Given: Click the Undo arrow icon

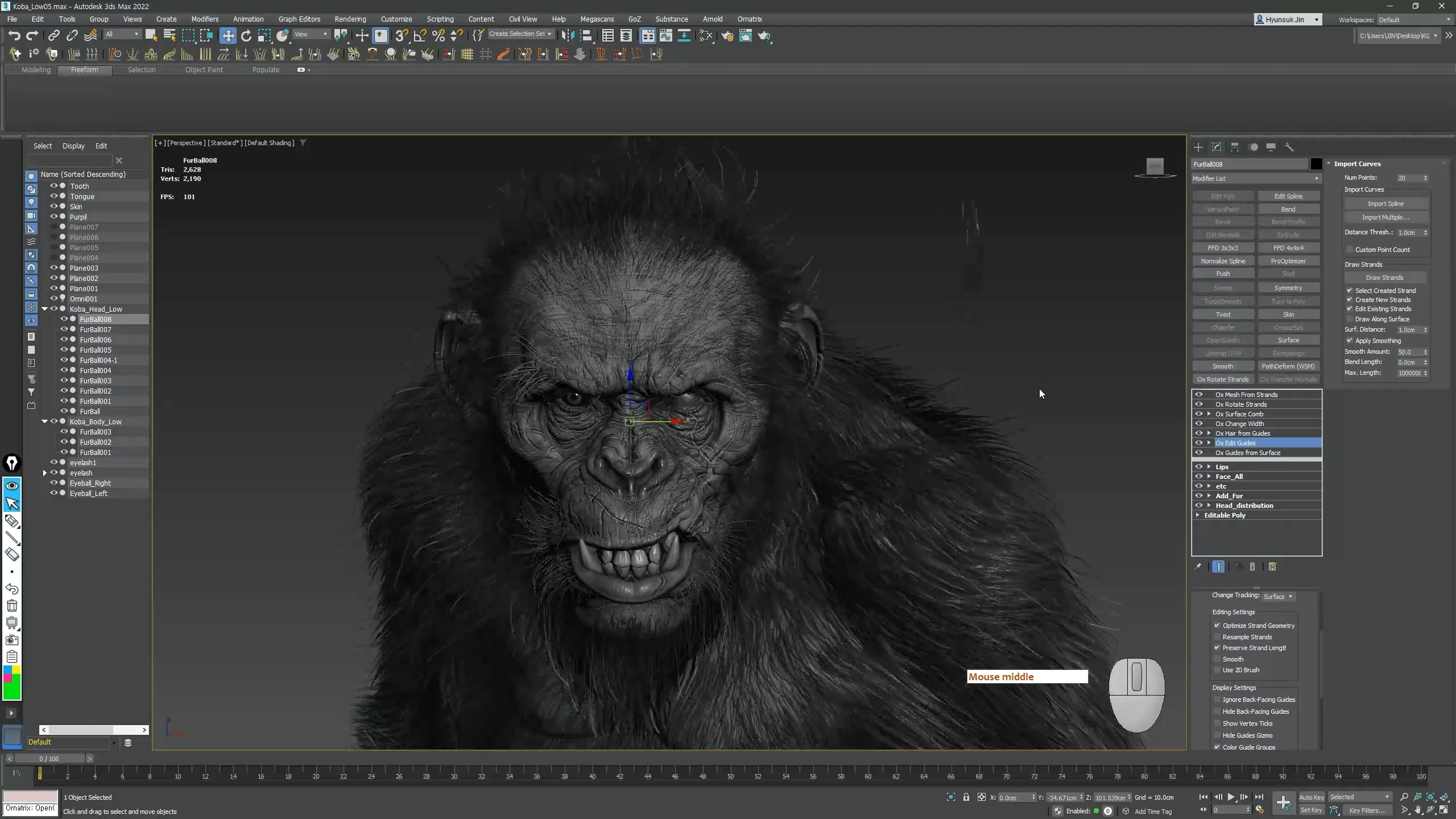Looking at the screenshot, I should click(14, 36).
